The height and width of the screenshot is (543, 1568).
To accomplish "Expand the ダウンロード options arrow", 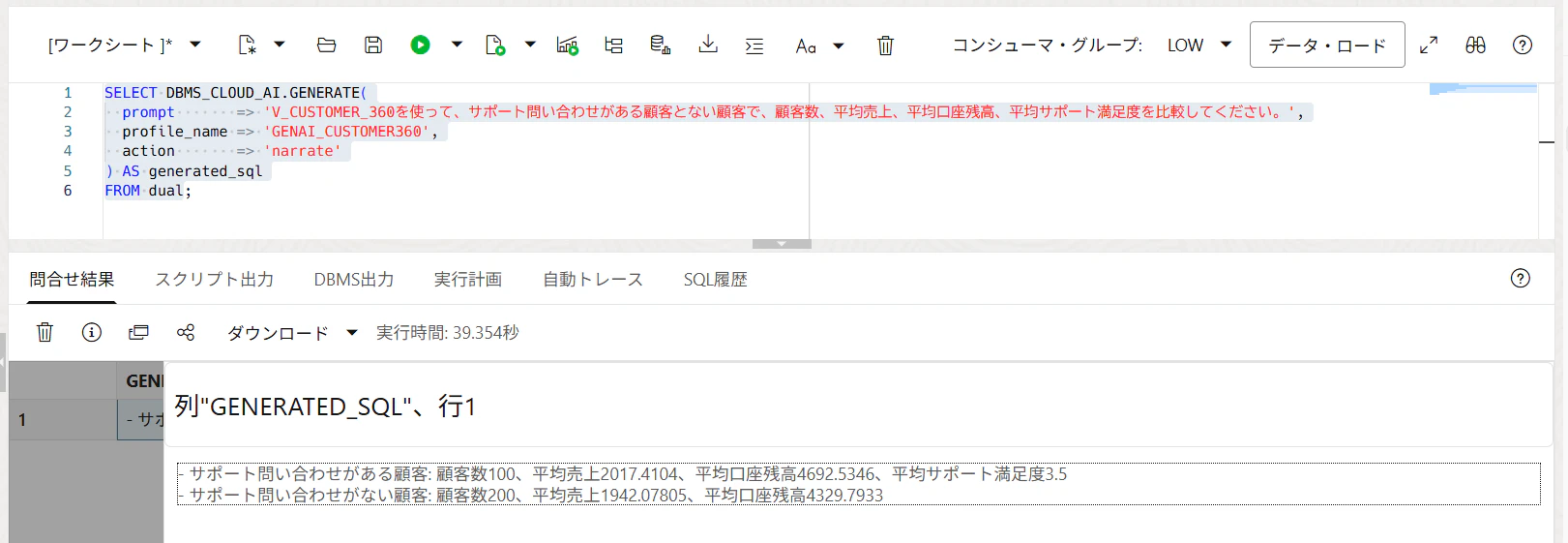I will [x=352, y=333].
